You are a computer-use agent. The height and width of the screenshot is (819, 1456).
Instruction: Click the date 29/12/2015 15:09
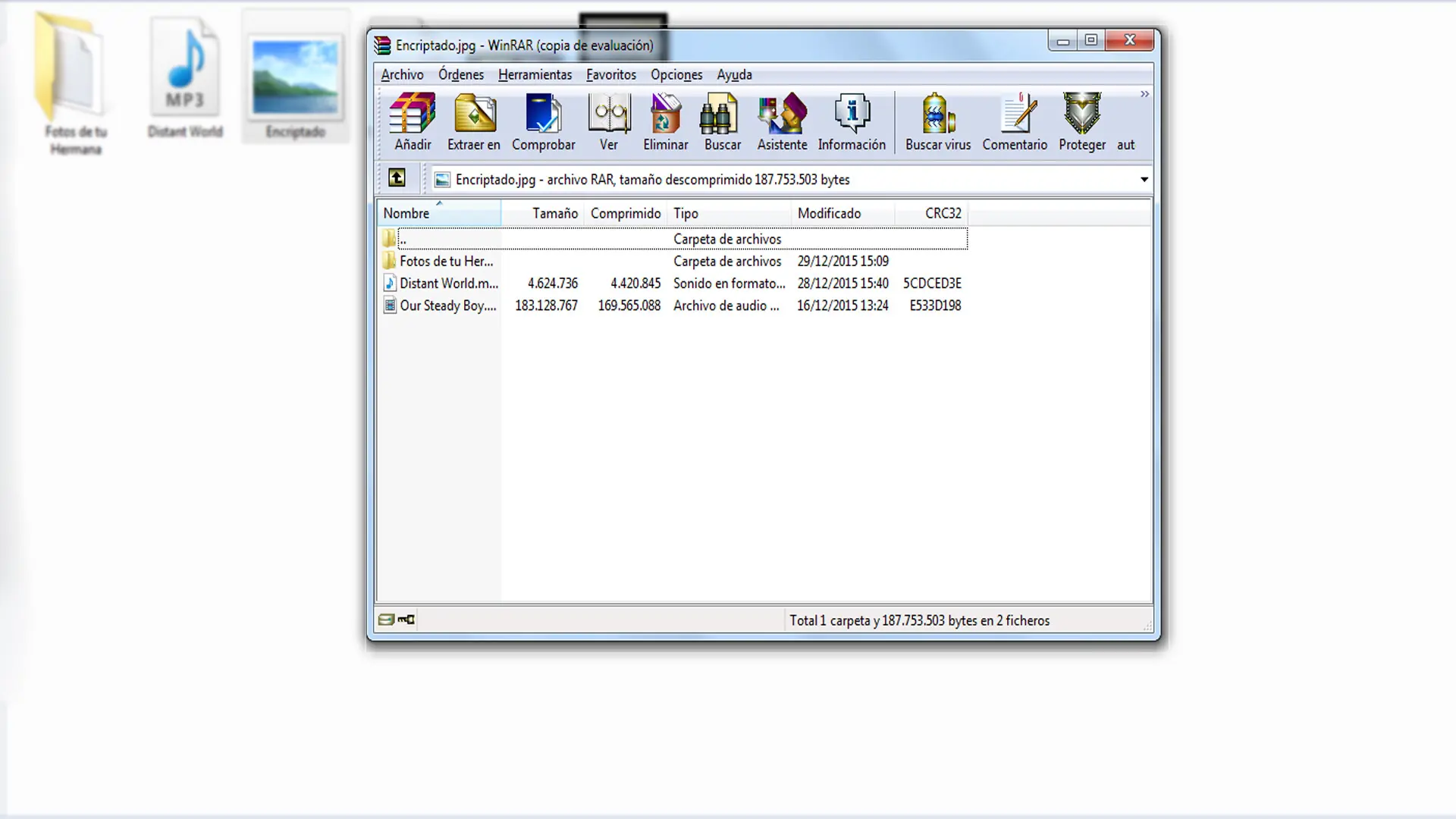pyautogui.click(x=843, y=261)
